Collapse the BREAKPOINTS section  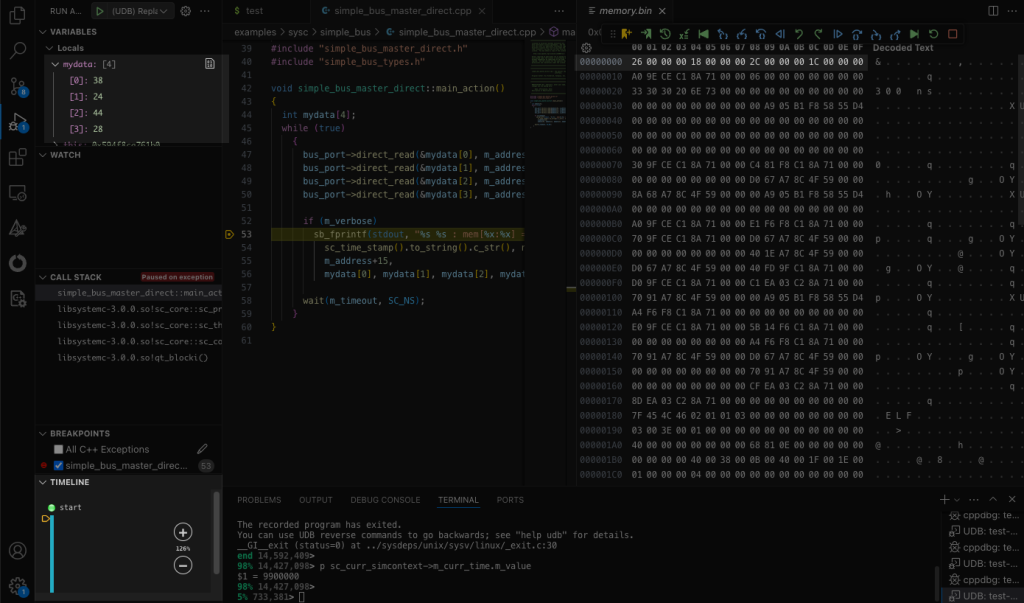(x=43, y=433)
